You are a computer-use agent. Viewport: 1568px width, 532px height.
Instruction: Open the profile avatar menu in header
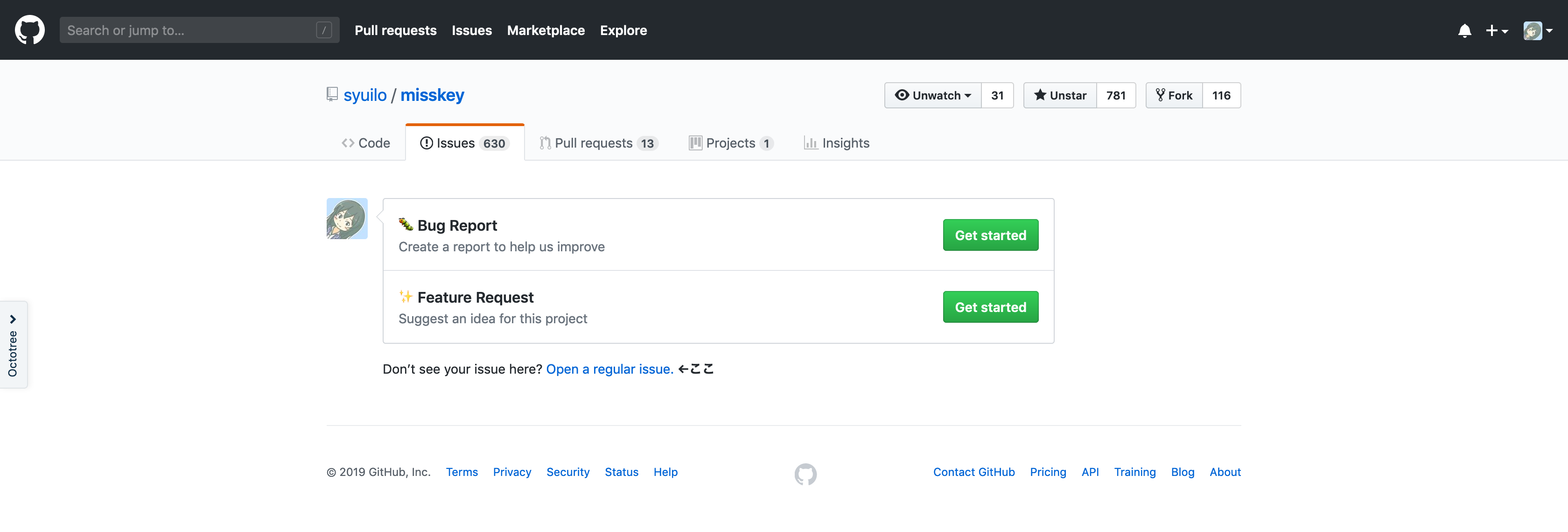click(x=1538, y=30)
